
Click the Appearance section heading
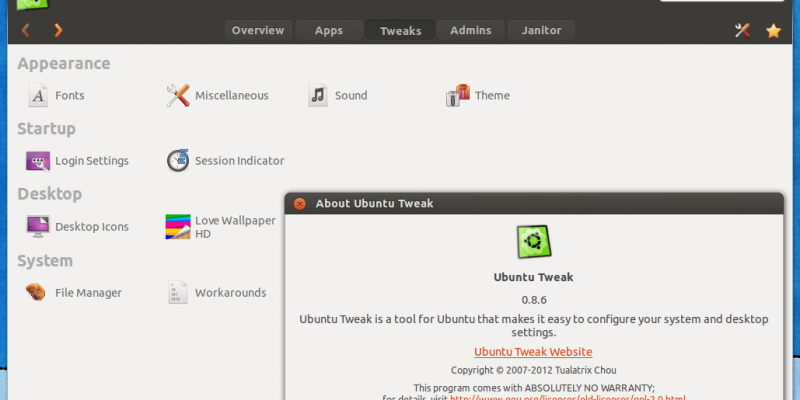click(64, 63)
